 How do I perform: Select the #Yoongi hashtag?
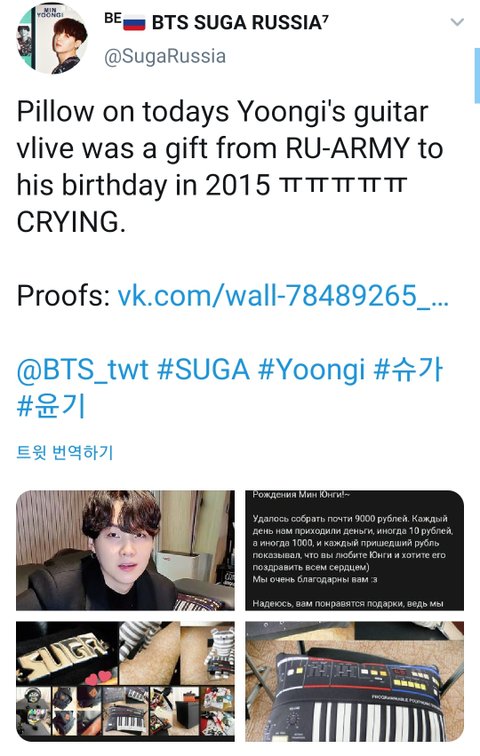coord(312,370)
